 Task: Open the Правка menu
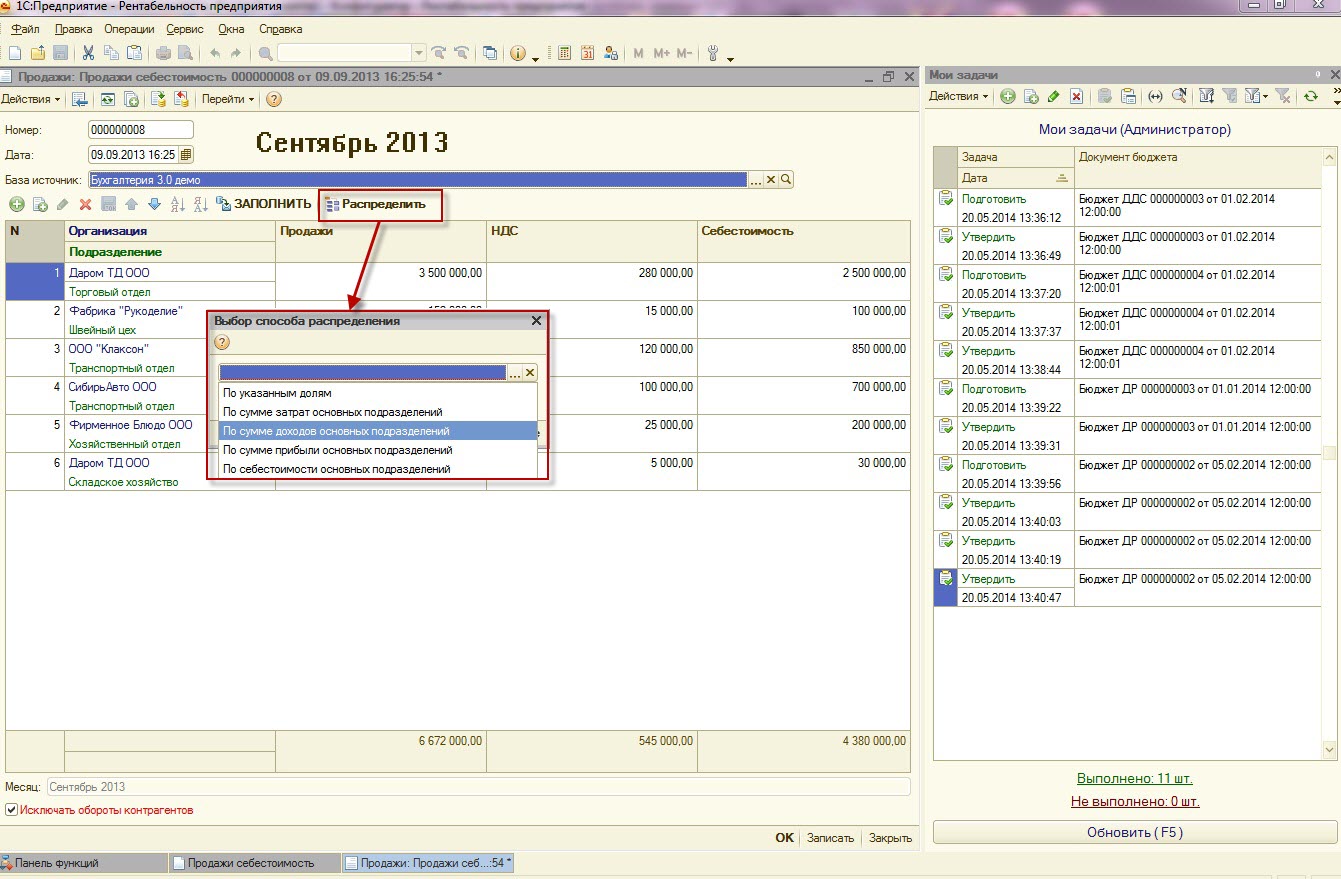74,29
